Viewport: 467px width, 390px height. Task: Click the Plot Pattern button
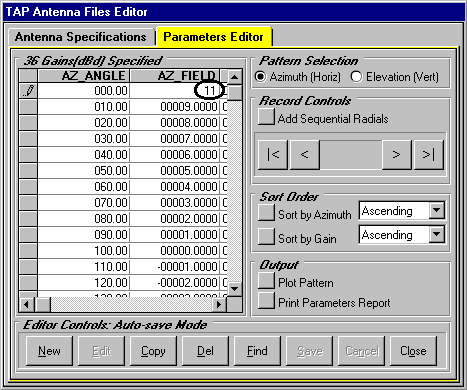click(x=266, y=281)
